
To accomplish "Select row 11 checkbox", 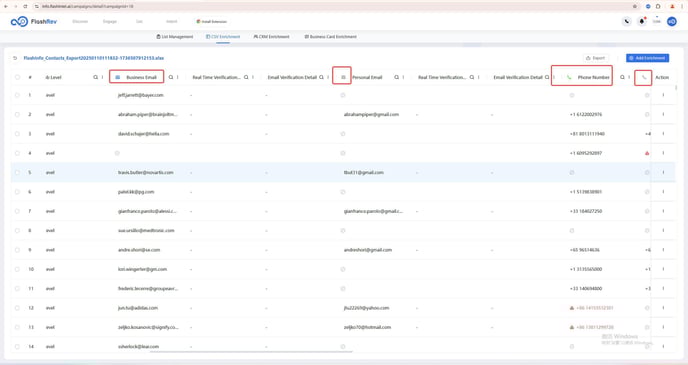I will pos(17,289).
